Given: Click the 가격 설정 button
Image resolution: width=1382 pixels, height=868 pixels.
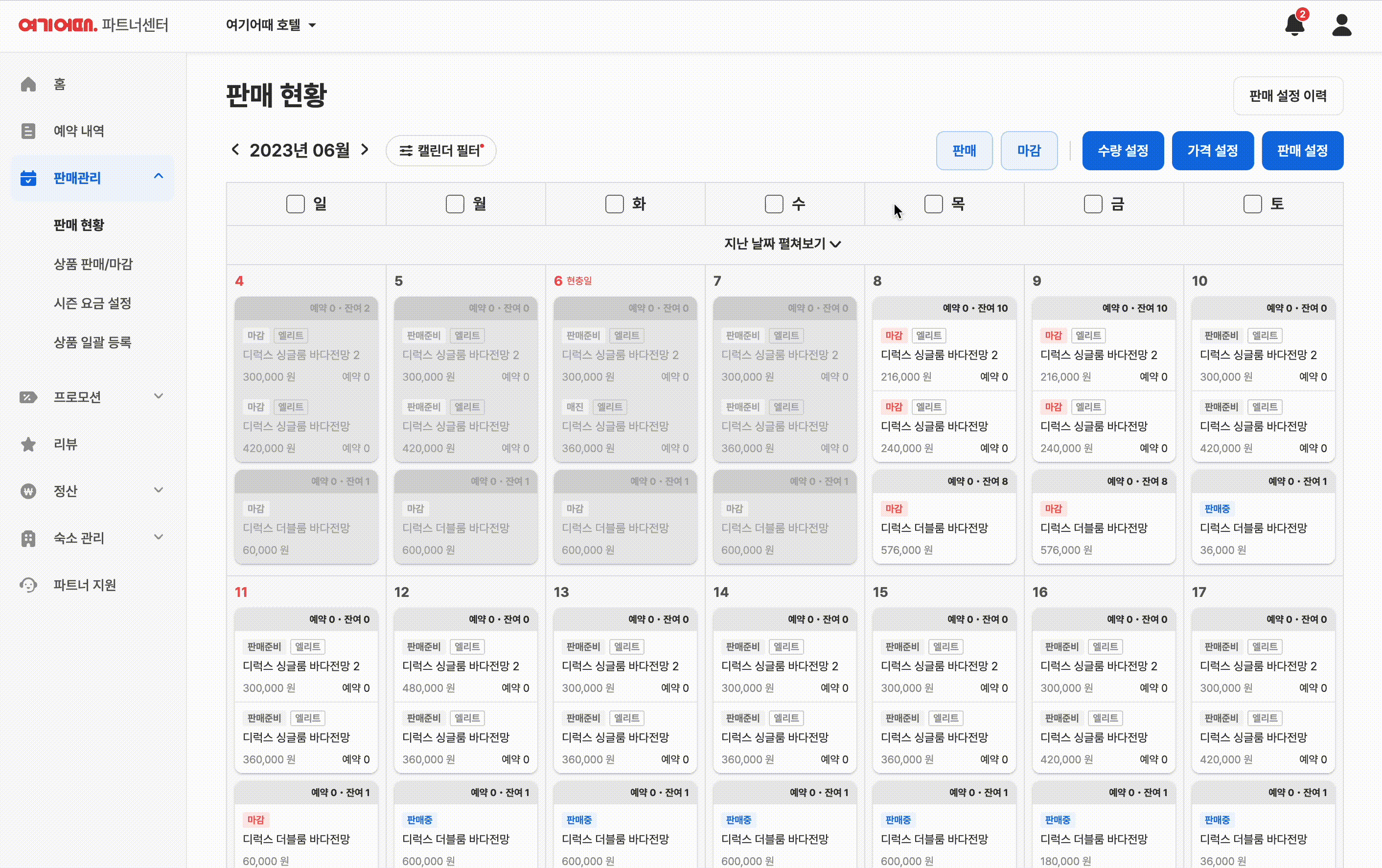Looking at the screenshot, I should [x=1212, y=150].
